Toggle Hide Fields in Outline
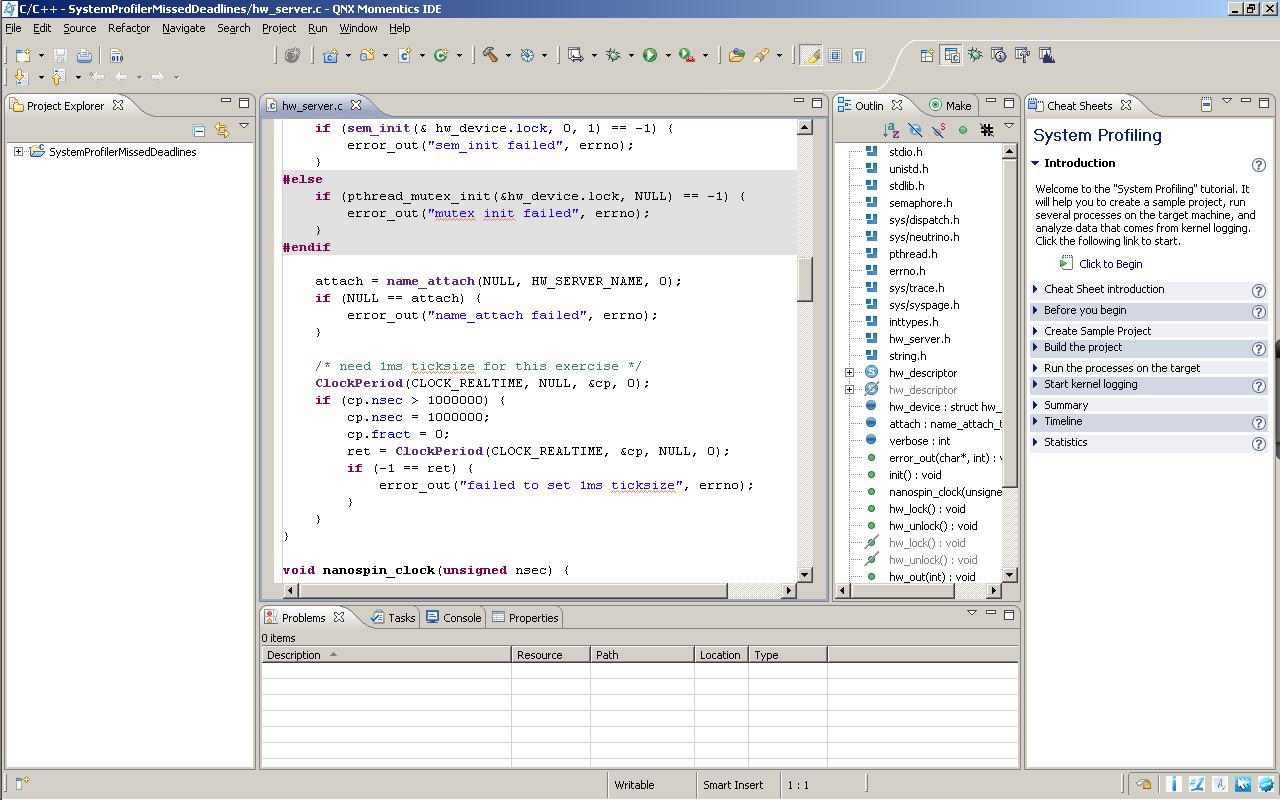This screenshot has width=1280, height=800. point(915,130)
